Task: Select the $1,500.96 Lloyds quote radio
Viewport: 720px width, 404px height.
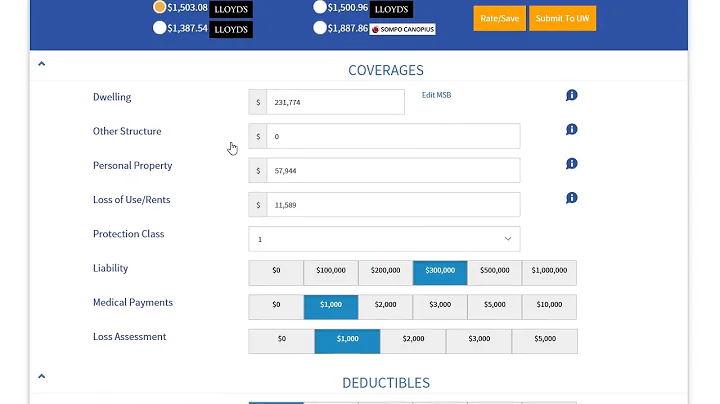Action: pyautogui.click(x=320, y=7)
